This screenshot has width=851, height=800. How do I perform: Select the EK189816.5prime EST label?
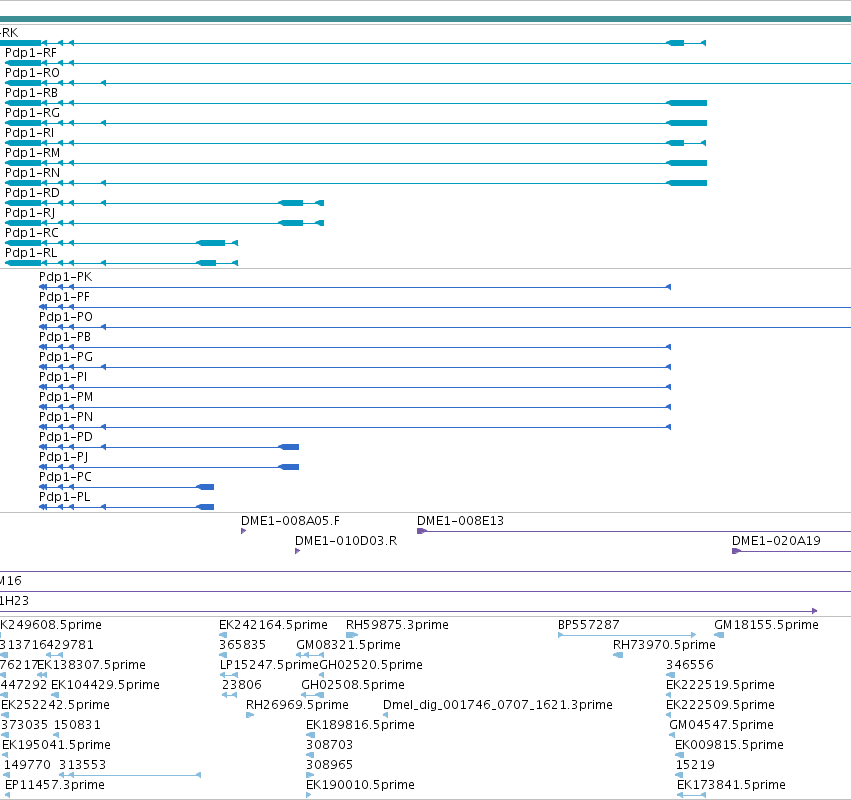pos(360,726)
